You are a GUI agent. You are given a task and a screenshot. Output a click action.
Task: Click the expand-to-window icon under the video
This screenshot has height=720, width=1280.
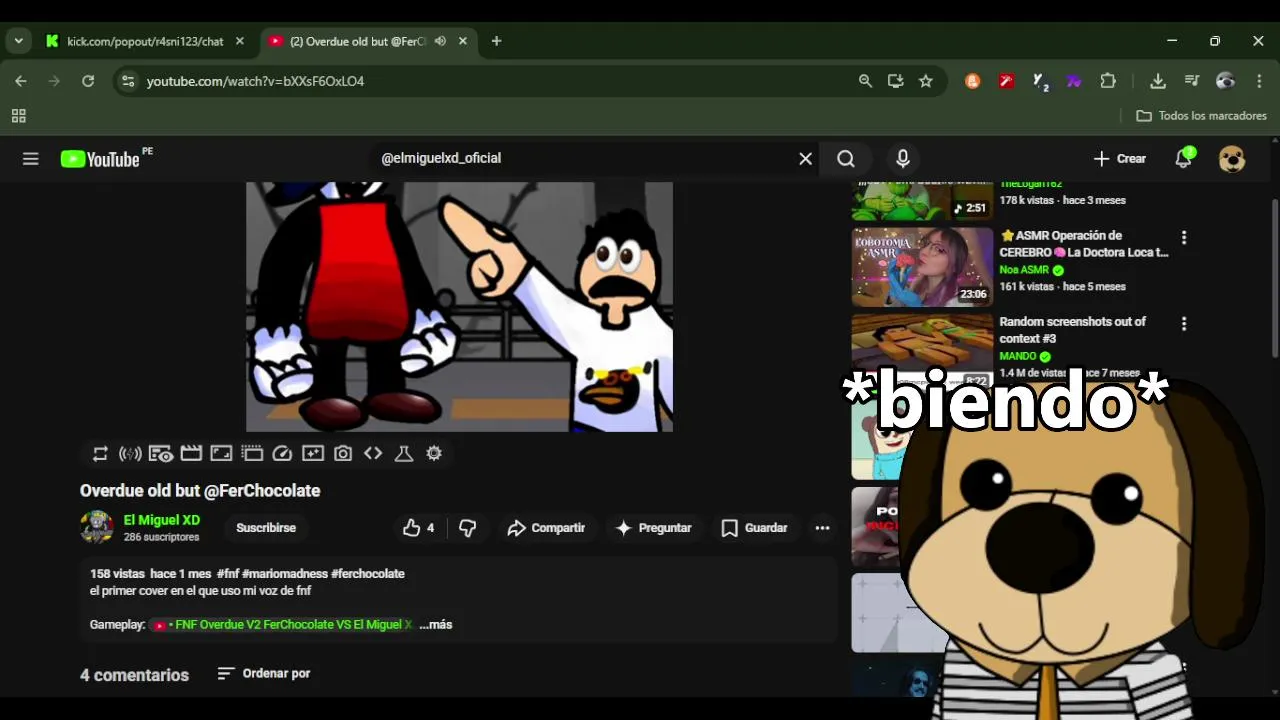[221, 453]
